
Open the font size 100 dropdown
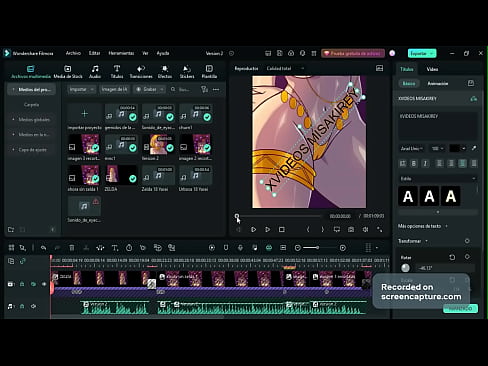[437, 148]
